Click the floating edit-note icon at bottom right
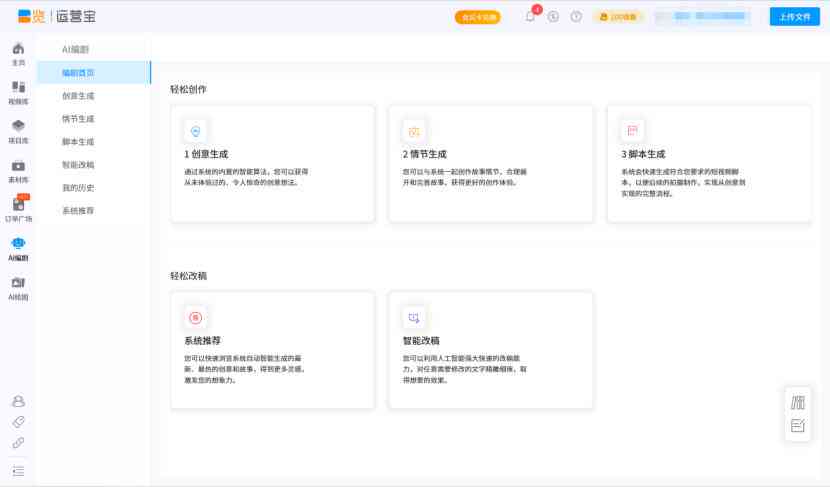This screenshot has height=487, width=830. click(798, 426)
